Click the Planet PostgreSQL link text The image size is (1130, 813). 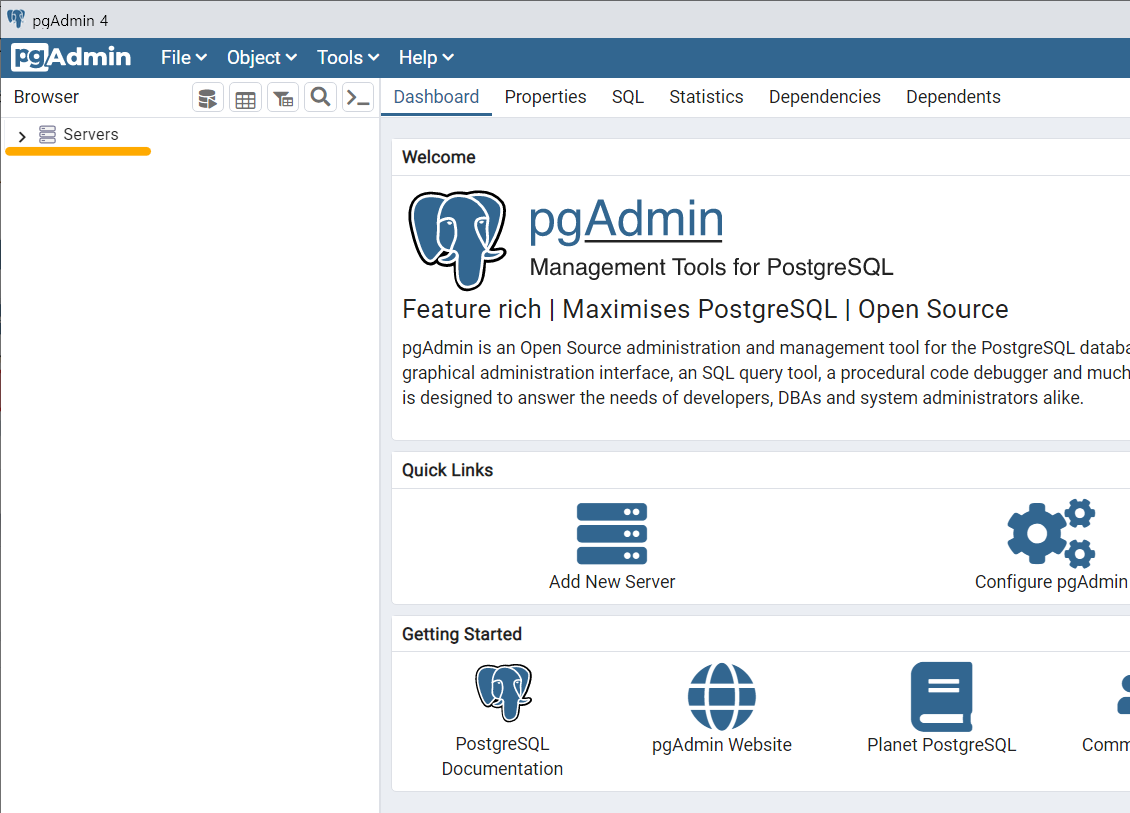[x=941, y=745]
